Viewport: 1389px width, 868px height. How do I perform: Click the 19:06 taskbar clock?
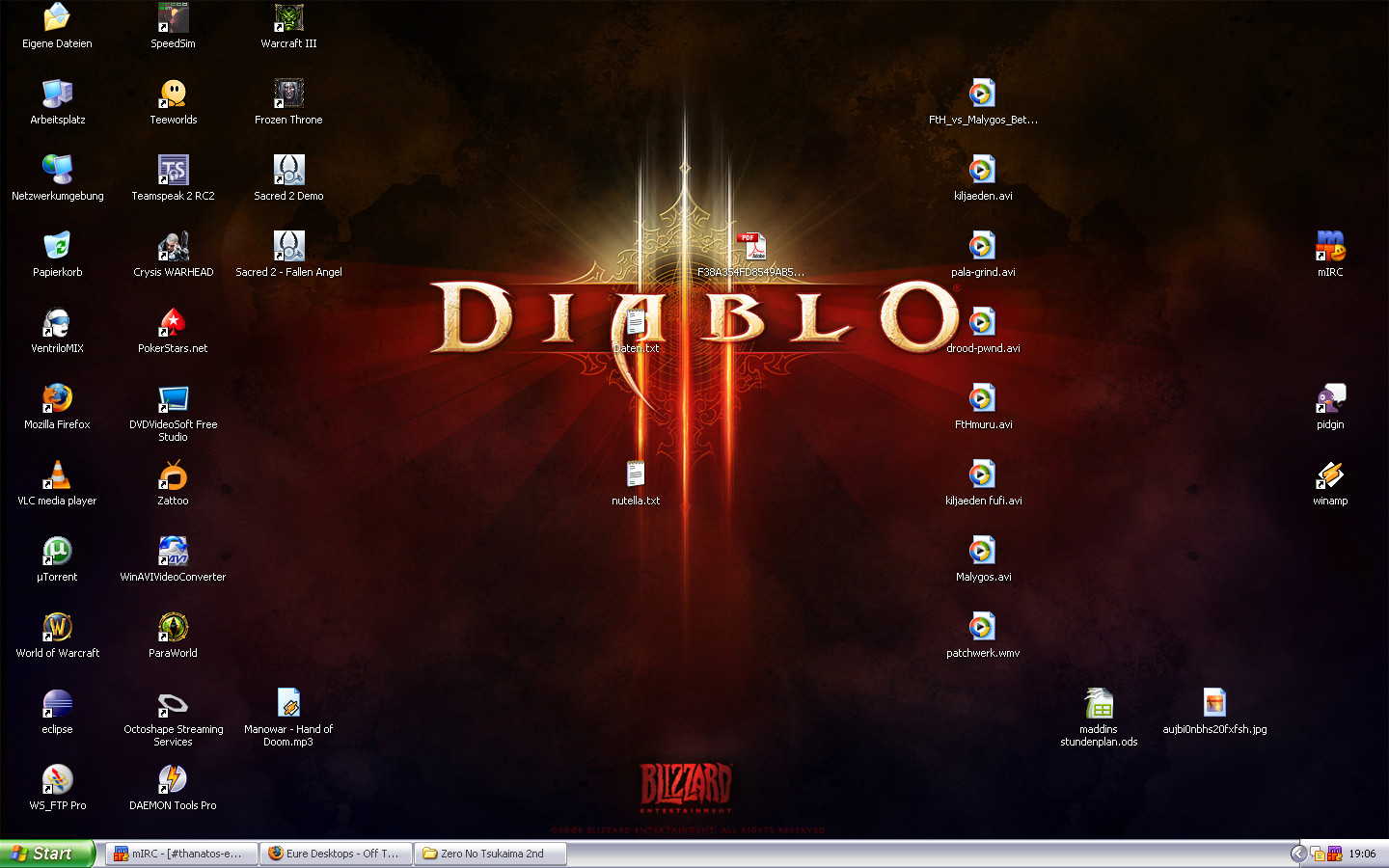pyautogui.click(x=1362, y=854)
